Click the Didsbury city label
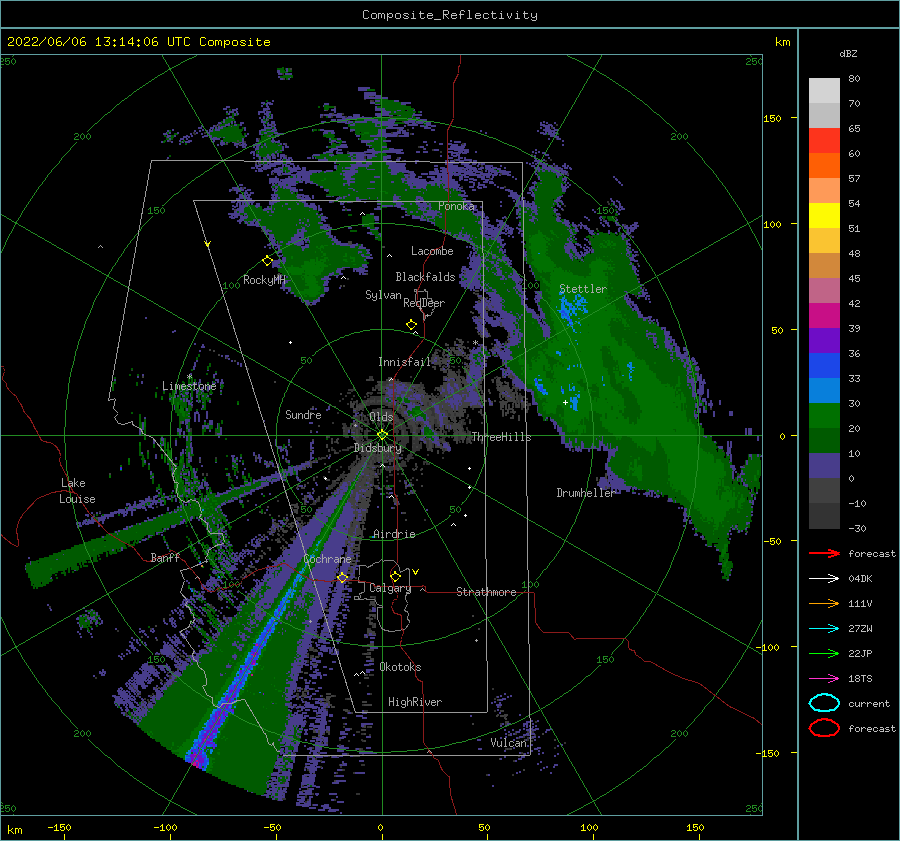This screenshot has height=841, width=900. click(378, 448)
